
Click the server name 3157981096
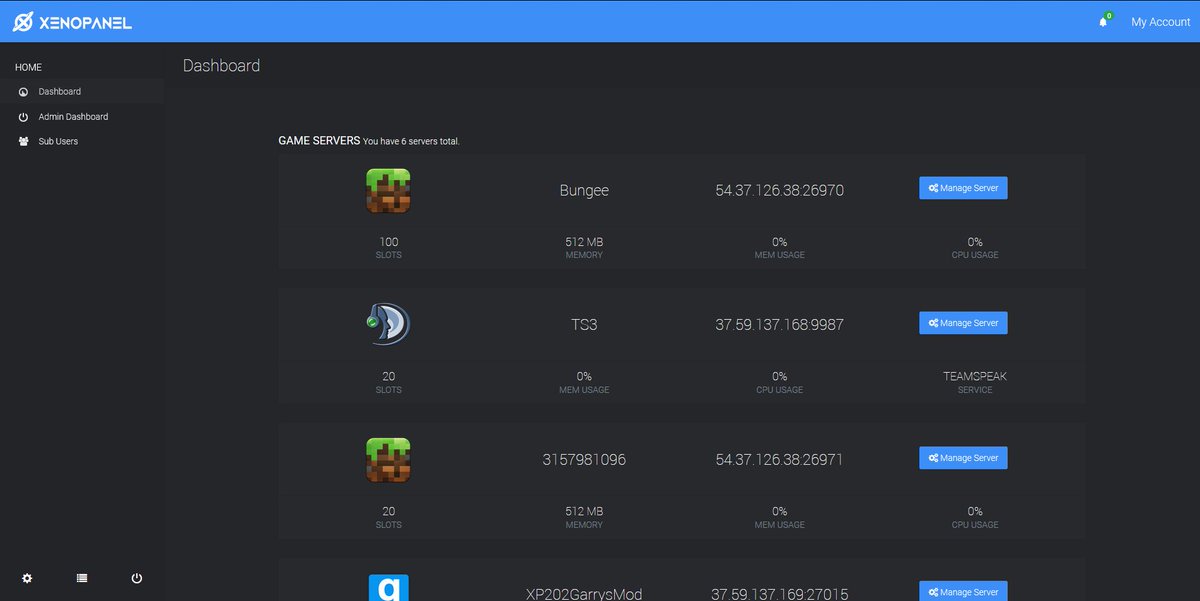[584, 460]
